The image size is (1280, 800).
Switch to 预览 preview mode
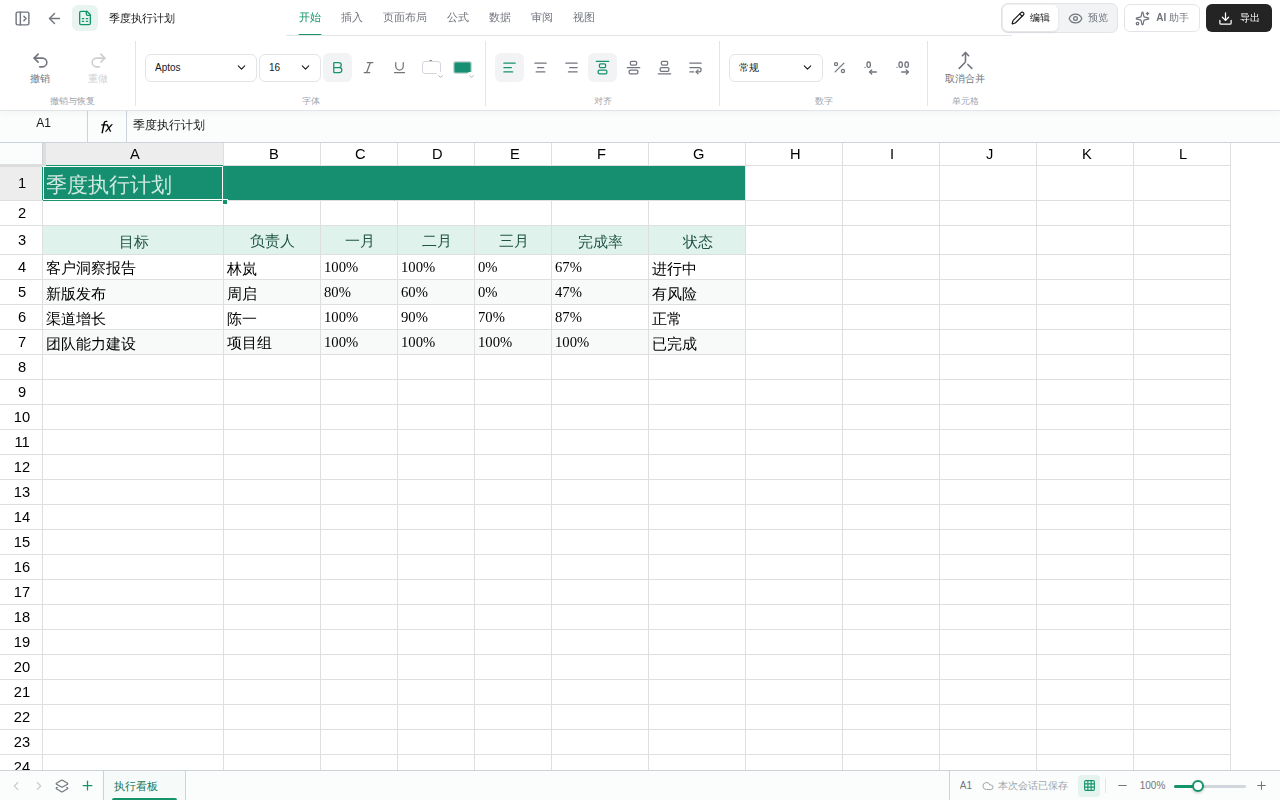(x=1088, y=18)
